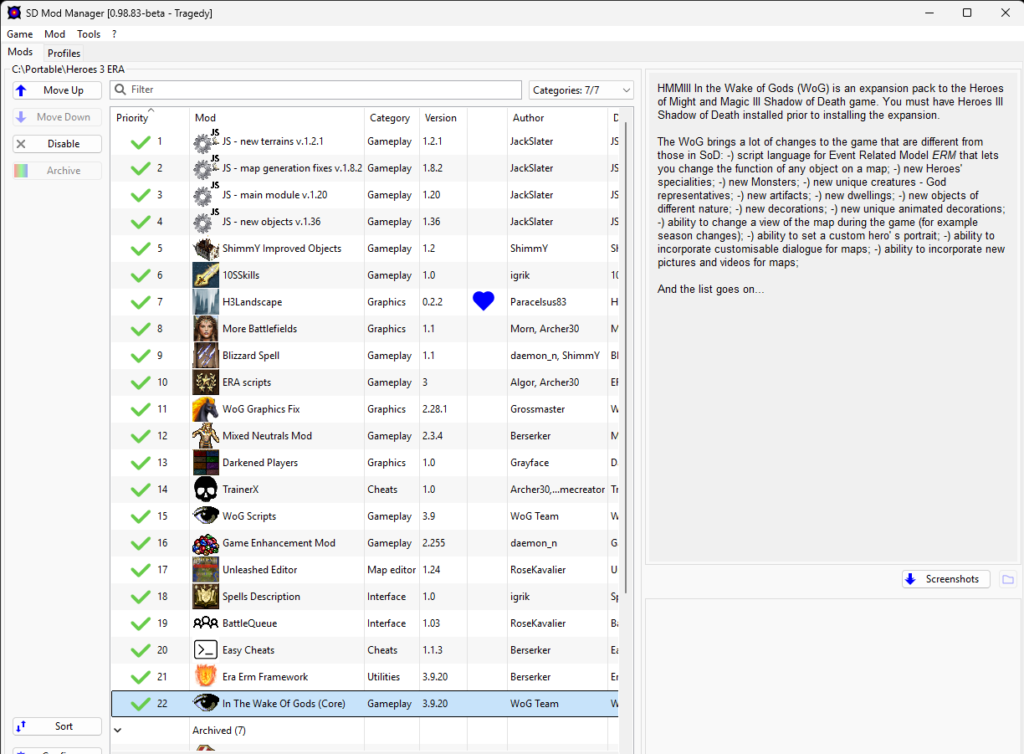Click the JS - new objects gear icon
The height and width of the screenshot is (754, 1024).
point(206,222)
